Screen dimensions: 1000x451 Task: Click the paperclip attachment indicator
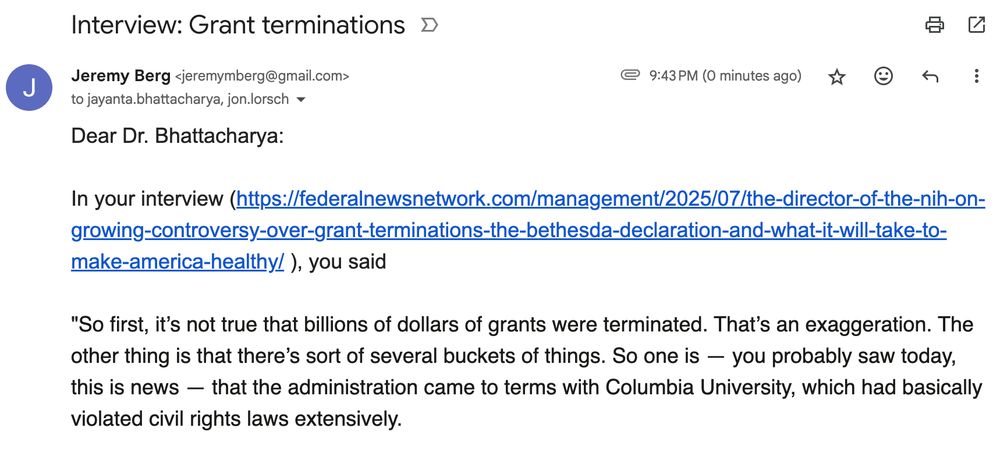point(629,76)
